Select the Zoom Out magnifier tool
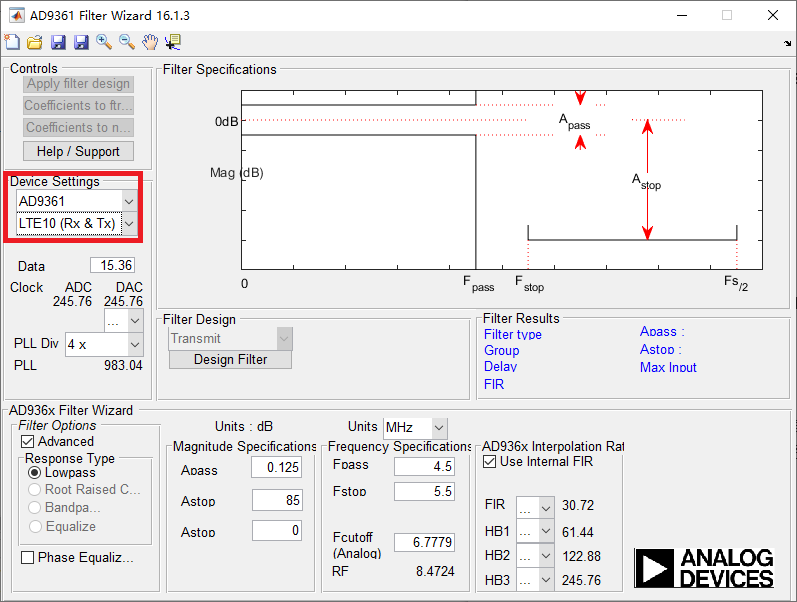Viewport: 797px width, 602px height. tap(126, 42)
